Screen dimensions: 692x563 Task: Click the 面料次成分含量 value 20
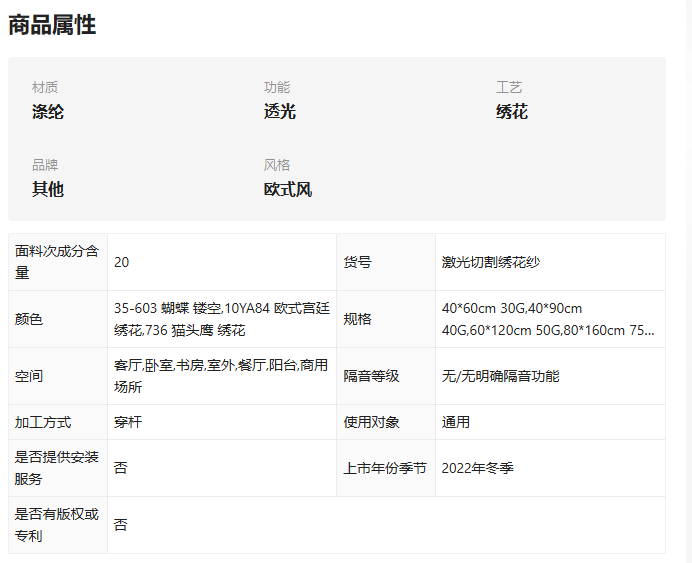121,262
